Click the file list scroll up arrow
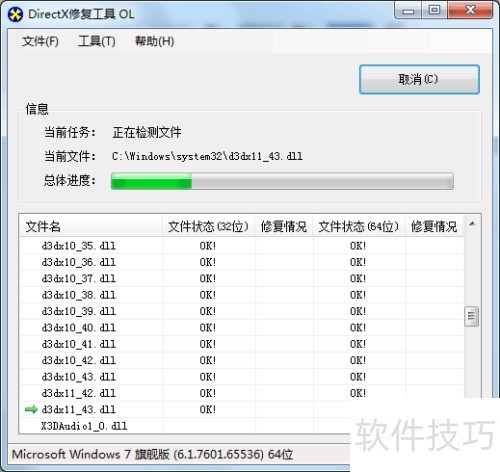 point(472,224)
